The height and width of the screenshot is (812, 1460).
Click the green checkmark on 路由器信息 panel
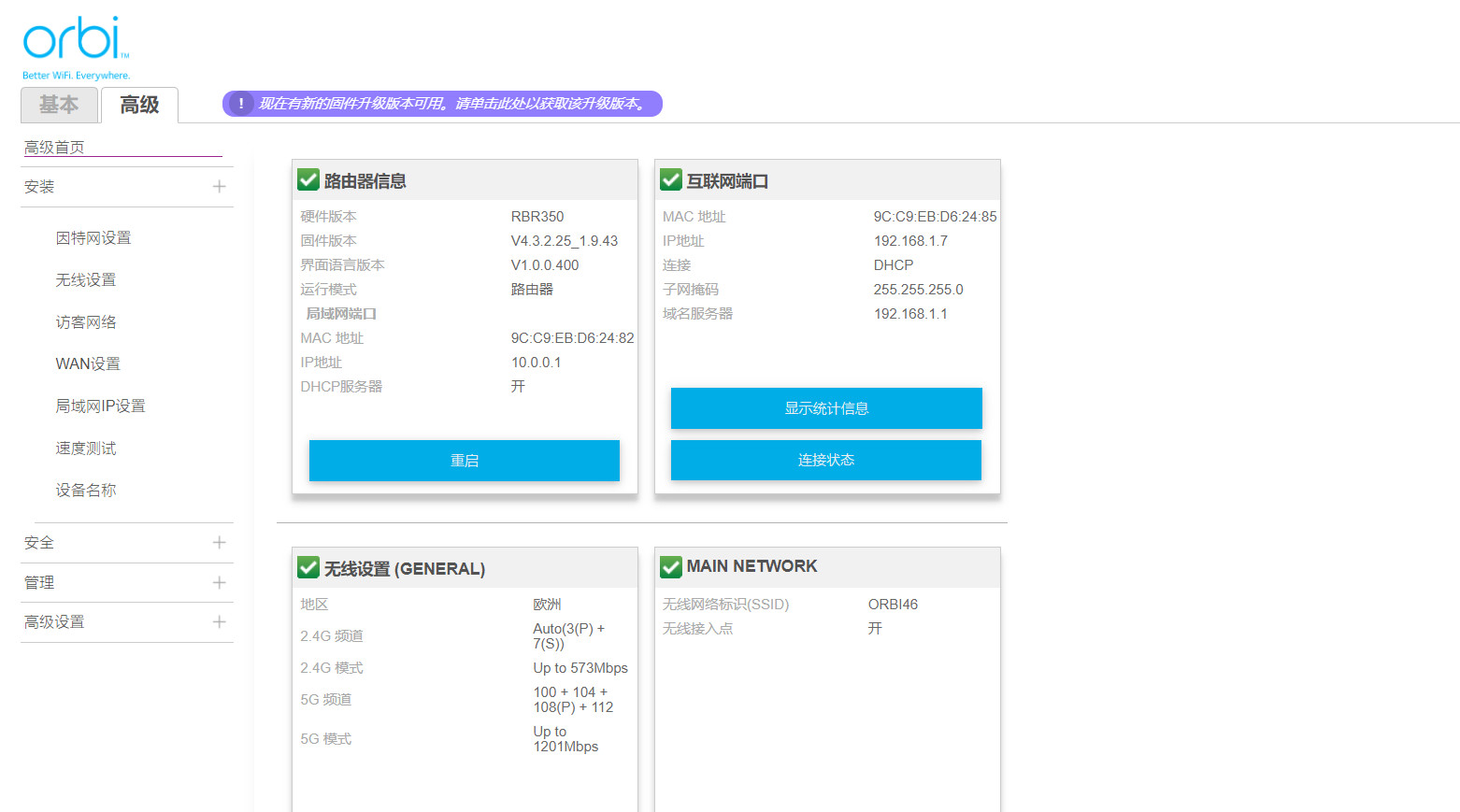[308, 178]
